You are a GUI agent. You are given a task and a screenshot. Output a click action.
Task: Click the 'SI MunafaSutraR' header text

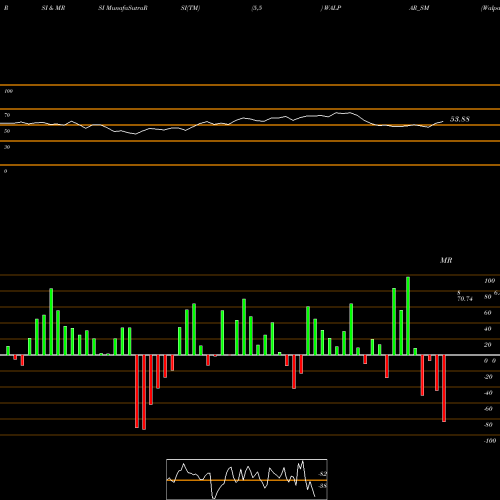123,8
